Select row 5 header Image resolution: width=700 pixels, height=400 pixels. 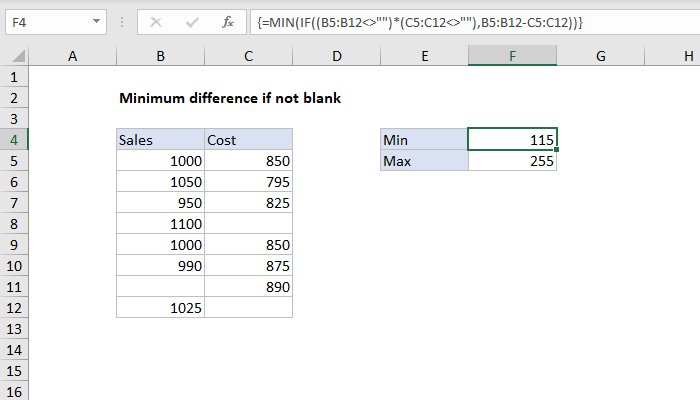(x=14, y=161)
